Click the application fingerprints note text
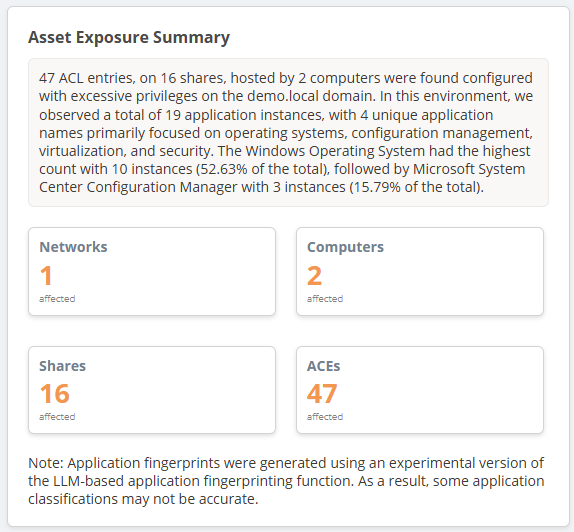This screenshot has width=574, height=532. pyautogui.click(x=286, y=481)
